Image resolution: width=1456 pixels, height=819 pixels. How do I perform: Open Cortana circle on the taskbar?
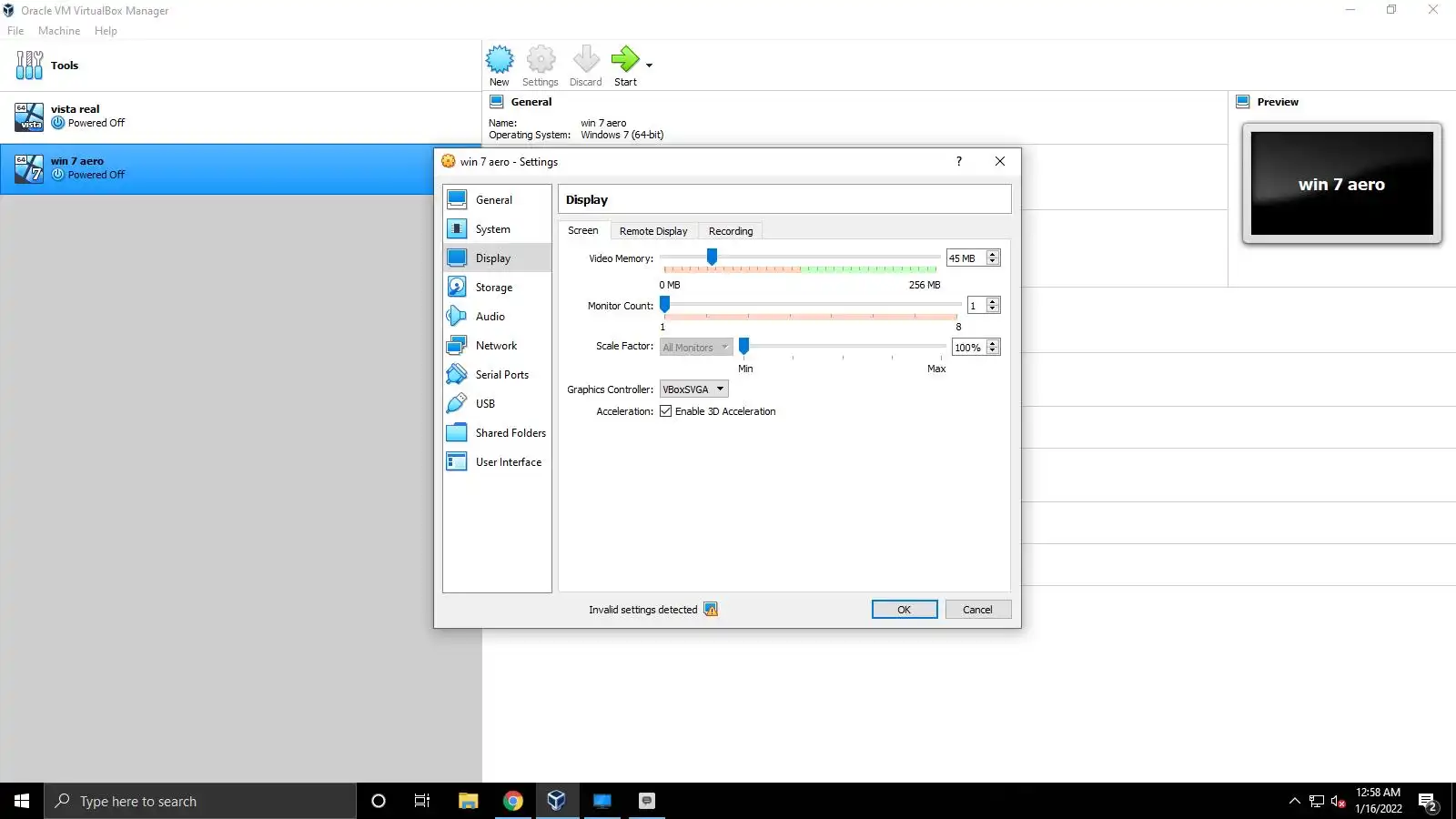[x=379, y=801]
